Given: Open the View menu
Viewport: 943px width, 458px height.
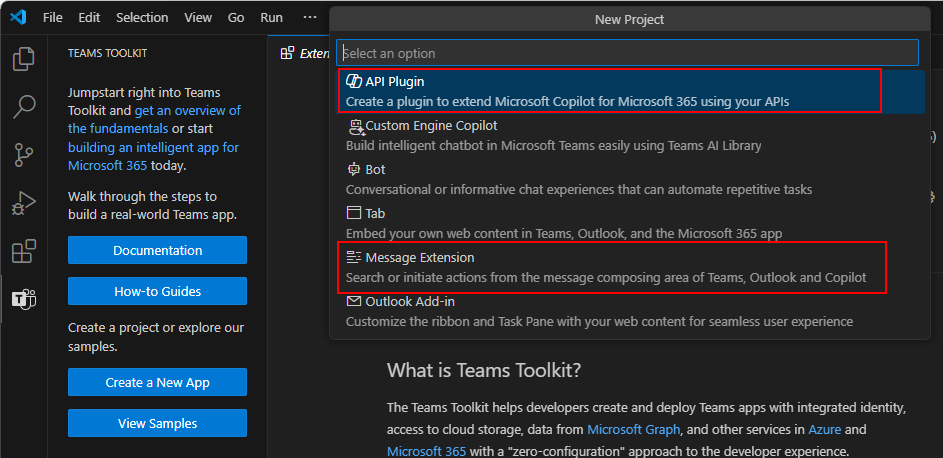Looking at the screenshot, I should [198, 18].
